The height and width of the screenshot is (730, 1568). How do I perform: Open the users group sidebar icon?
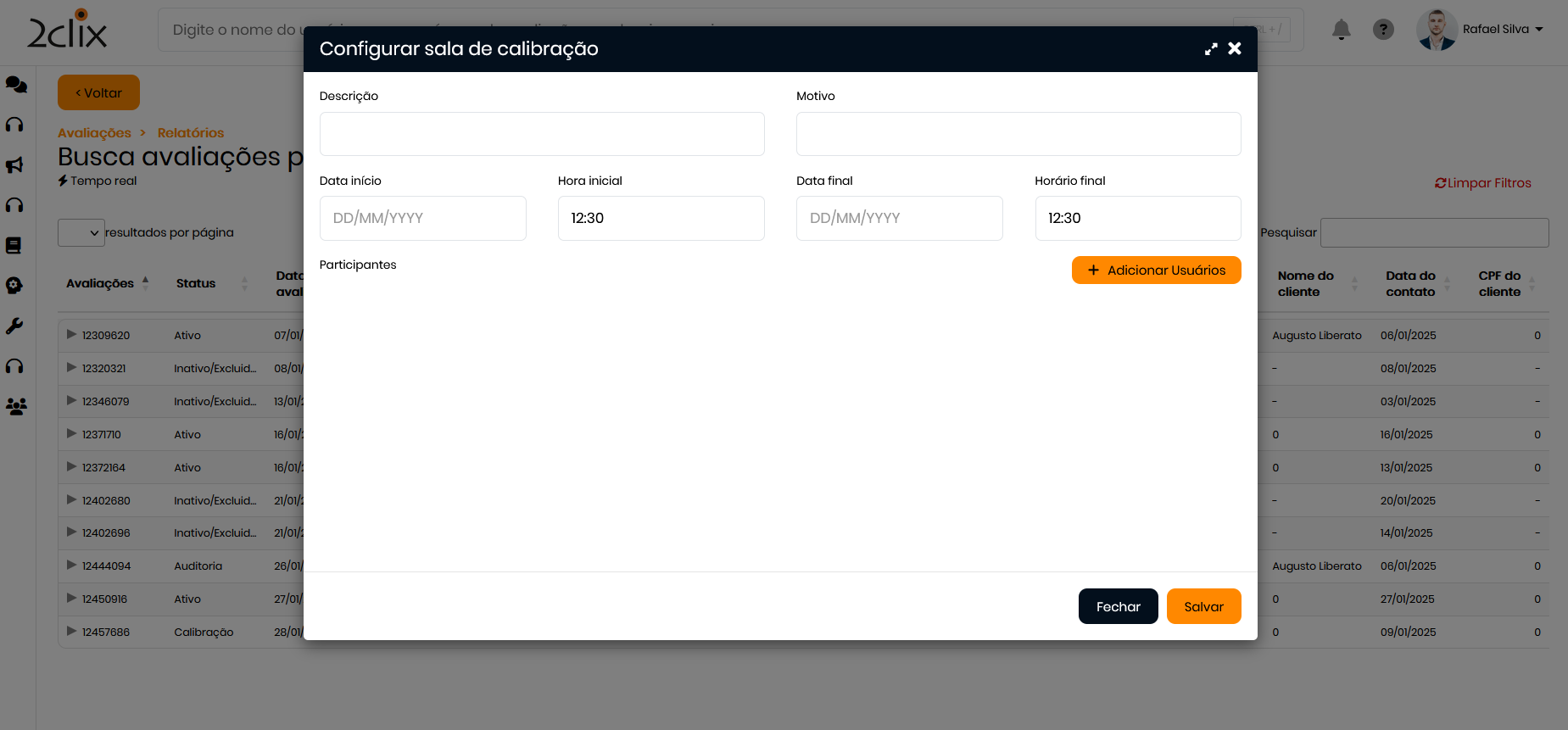[16, 407]
